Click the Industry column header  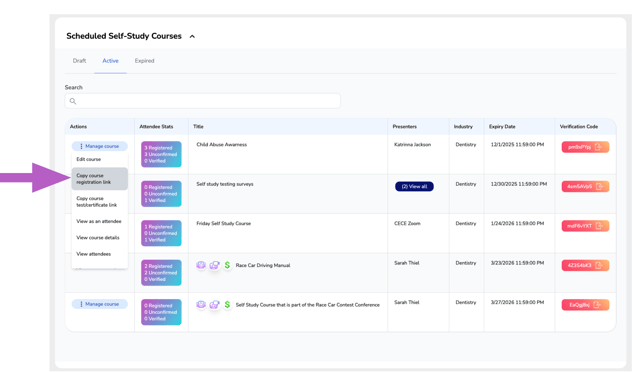point(463,126)
